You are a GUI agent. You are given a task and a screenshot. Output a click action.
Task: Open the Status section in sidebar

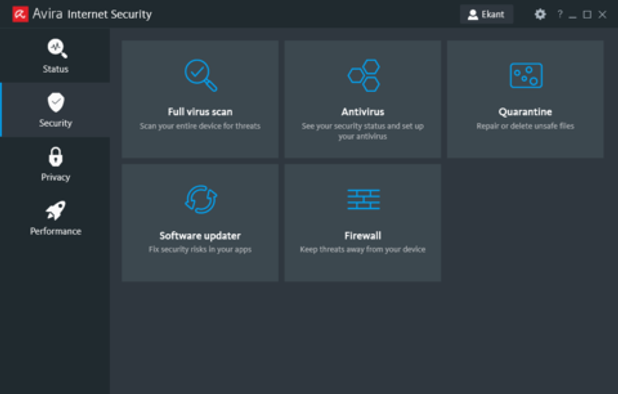point(55,56)
